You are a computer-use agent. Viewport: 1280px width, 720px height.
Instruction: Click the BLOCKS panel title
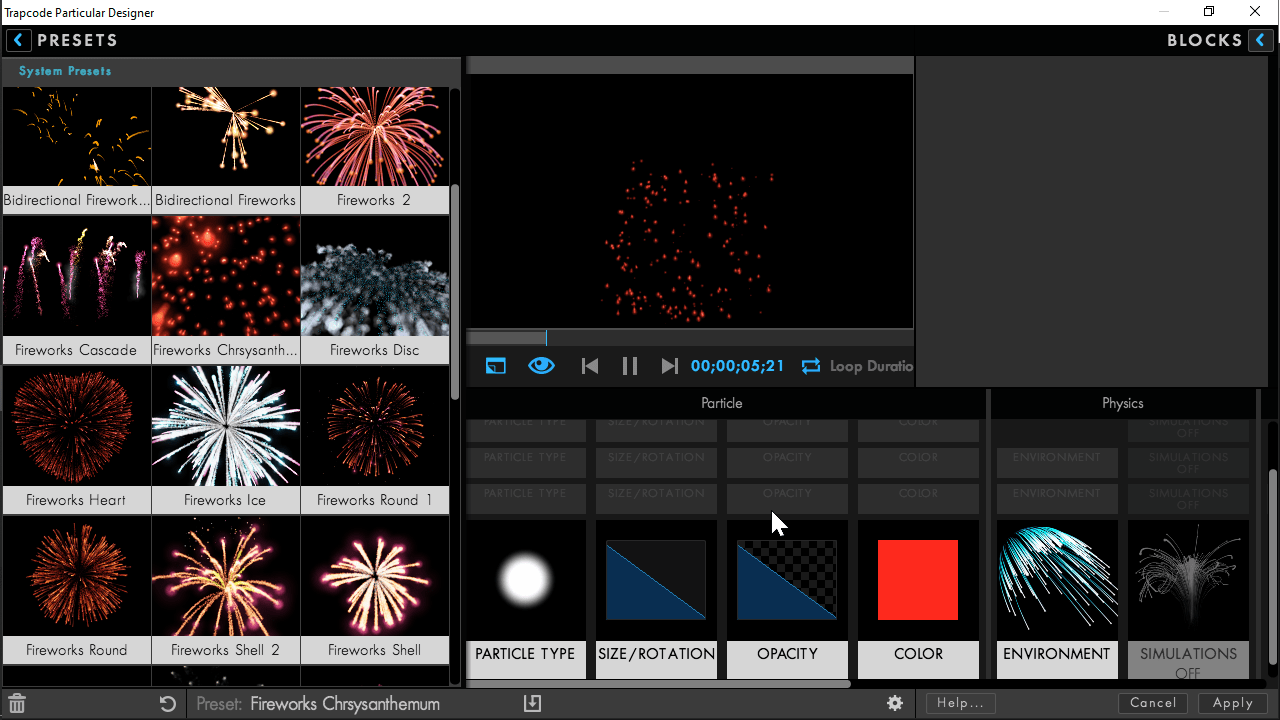tap(1205, 41)
